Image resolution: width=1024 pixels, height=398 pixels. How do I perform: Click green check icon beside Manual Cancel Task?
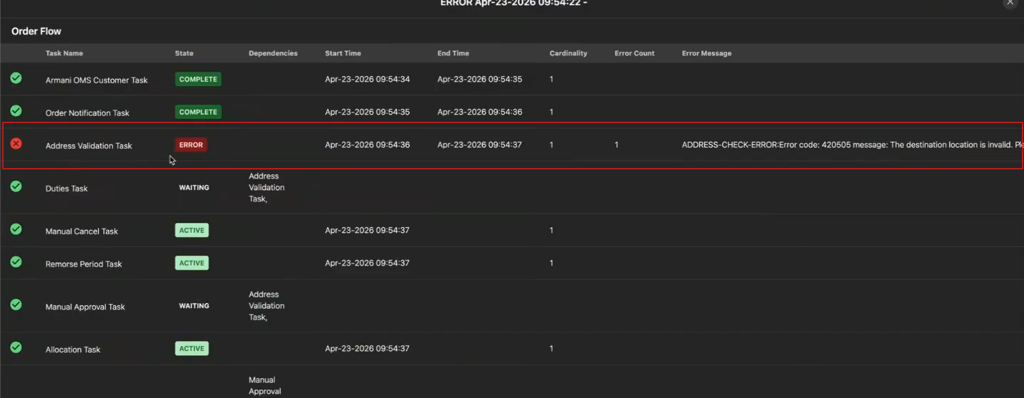16,229
